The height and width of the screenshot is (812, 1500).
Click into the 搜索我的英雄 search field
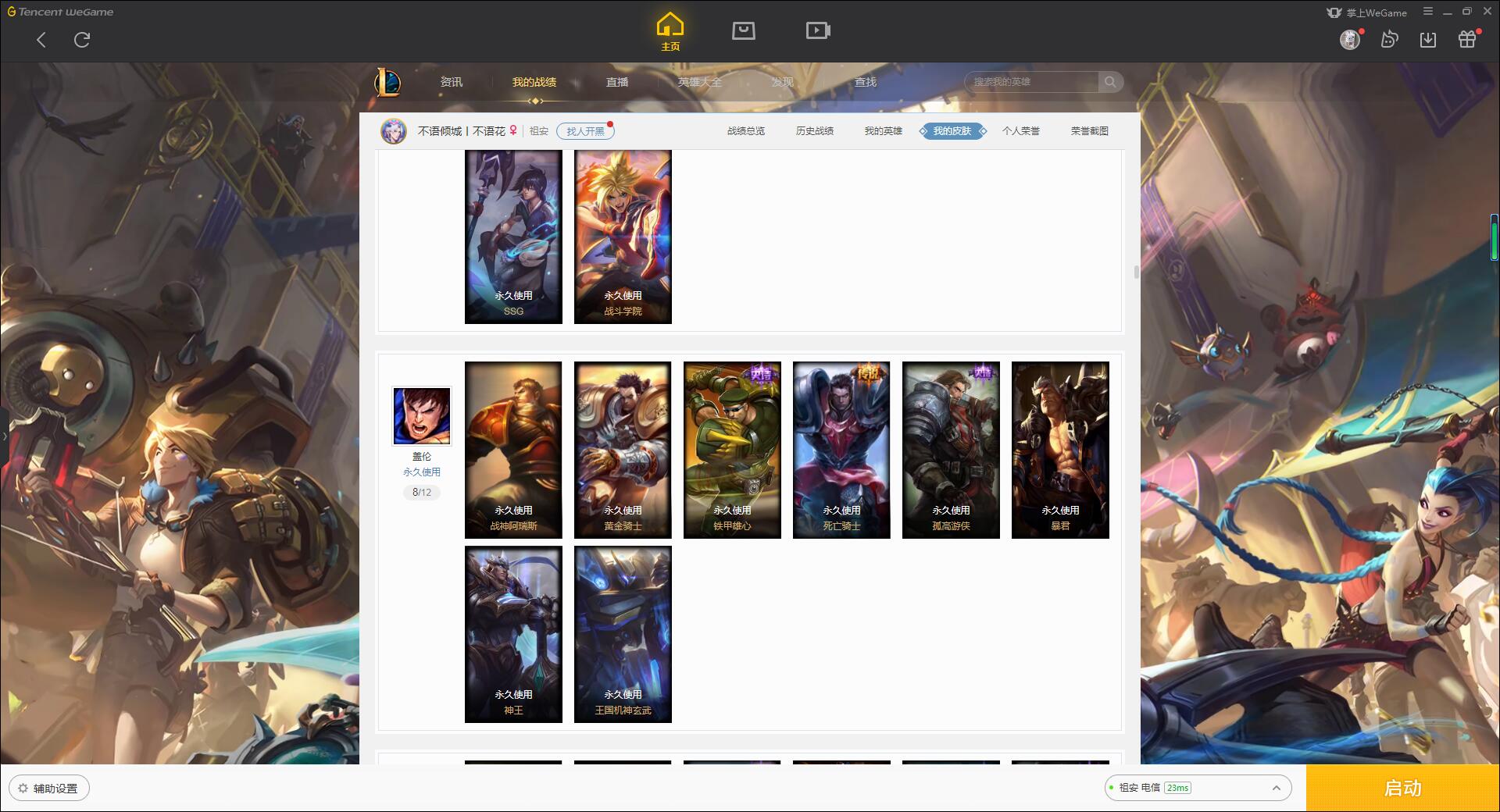tap(1033, 82)
